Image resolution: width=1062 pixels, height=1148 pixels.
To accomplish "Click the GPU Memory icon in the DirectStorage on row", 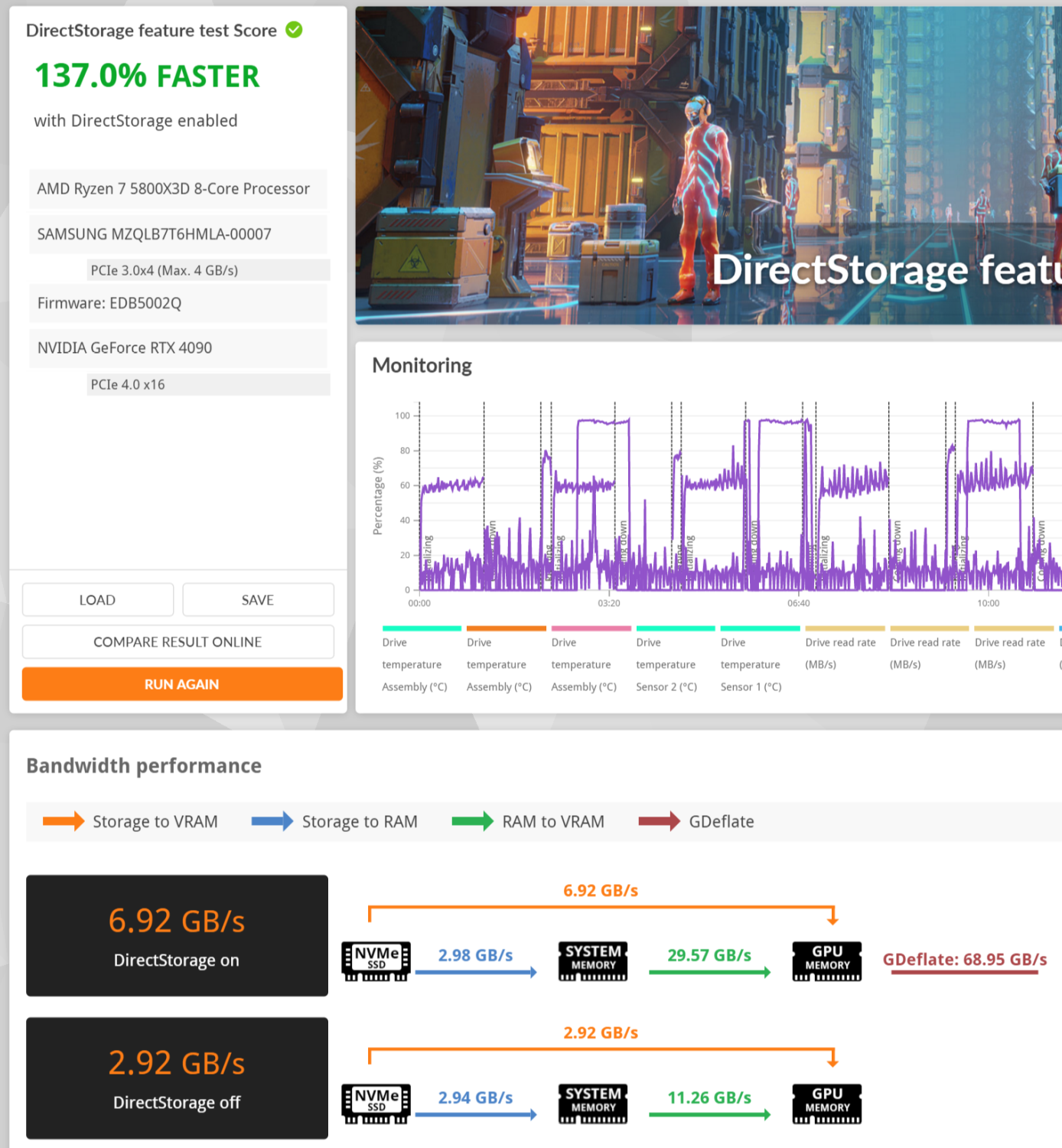I will [827, 961].
